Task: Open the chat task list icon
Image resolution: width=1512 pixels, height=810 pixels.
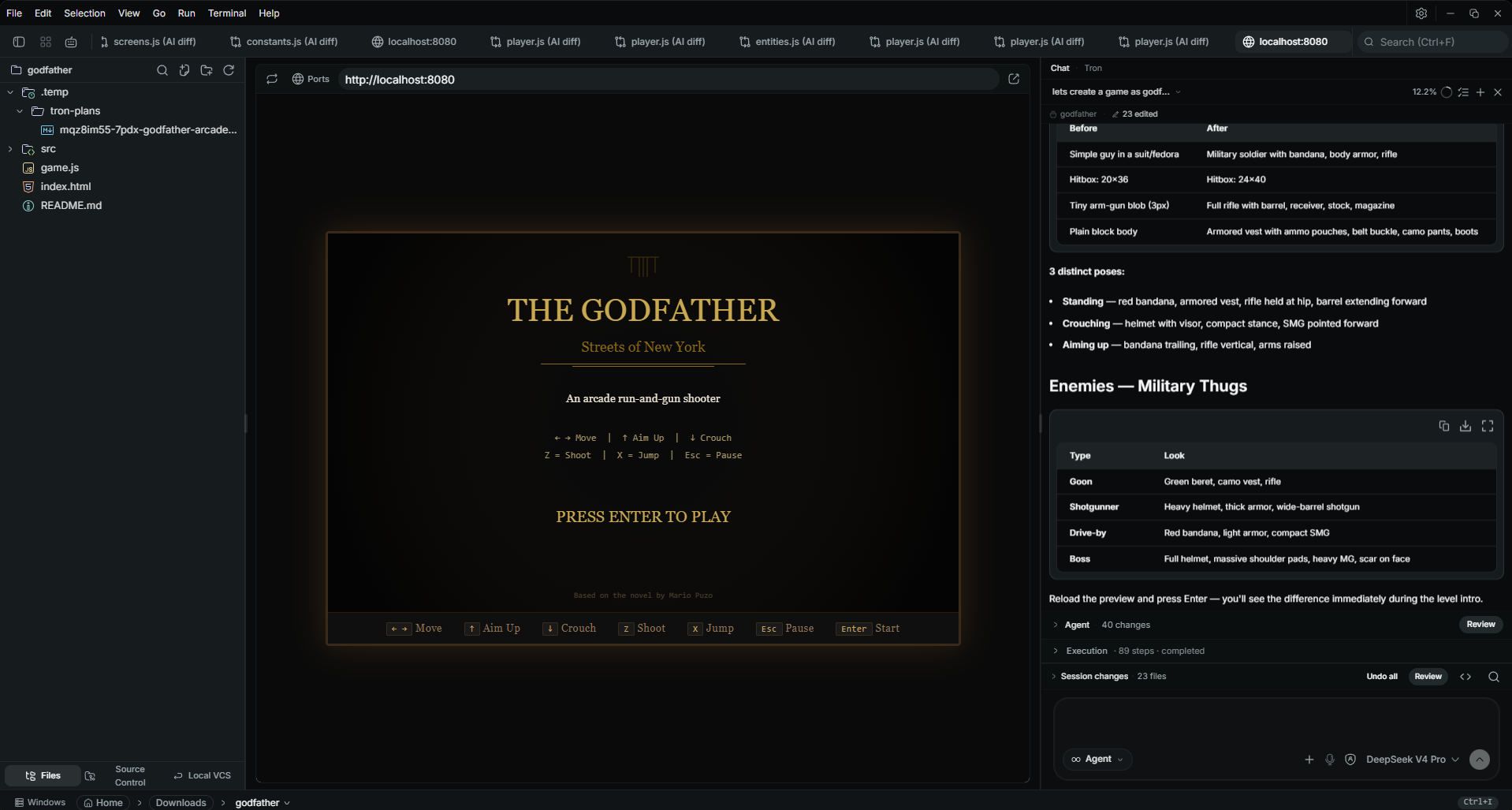Action: [x=1463, y=92]
